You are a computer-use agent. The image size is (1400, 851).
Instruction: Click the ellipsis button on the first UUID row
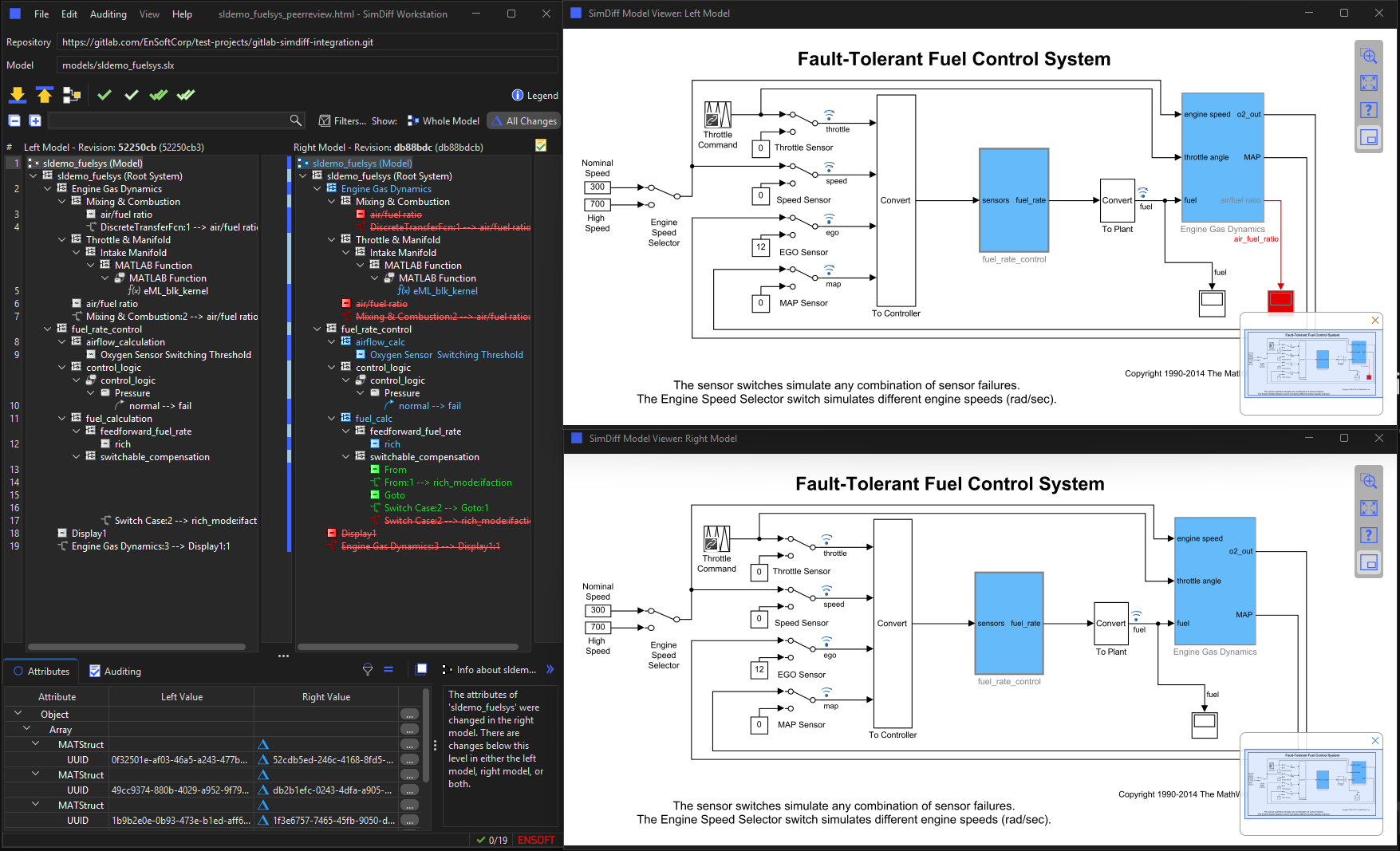pos(409,760)
